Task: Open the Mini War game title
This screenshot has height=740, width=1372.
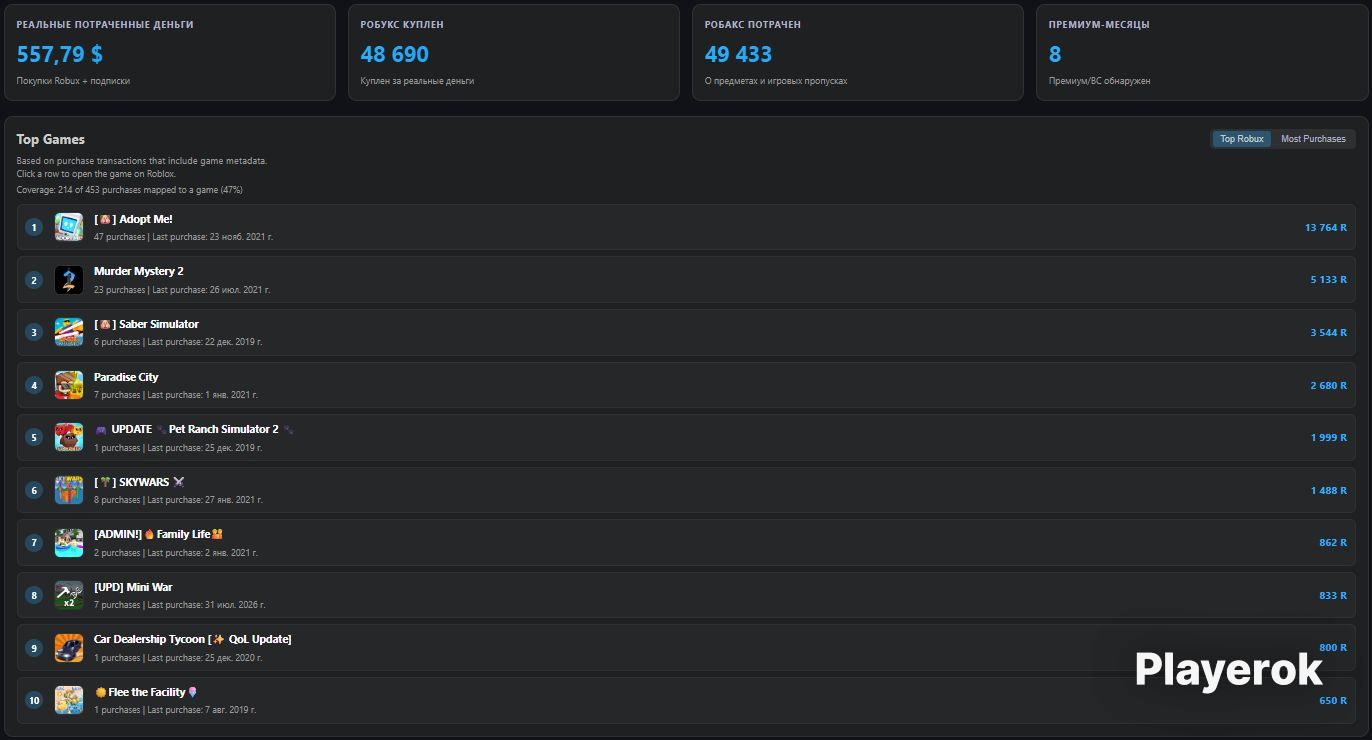Action: (133, 587)
